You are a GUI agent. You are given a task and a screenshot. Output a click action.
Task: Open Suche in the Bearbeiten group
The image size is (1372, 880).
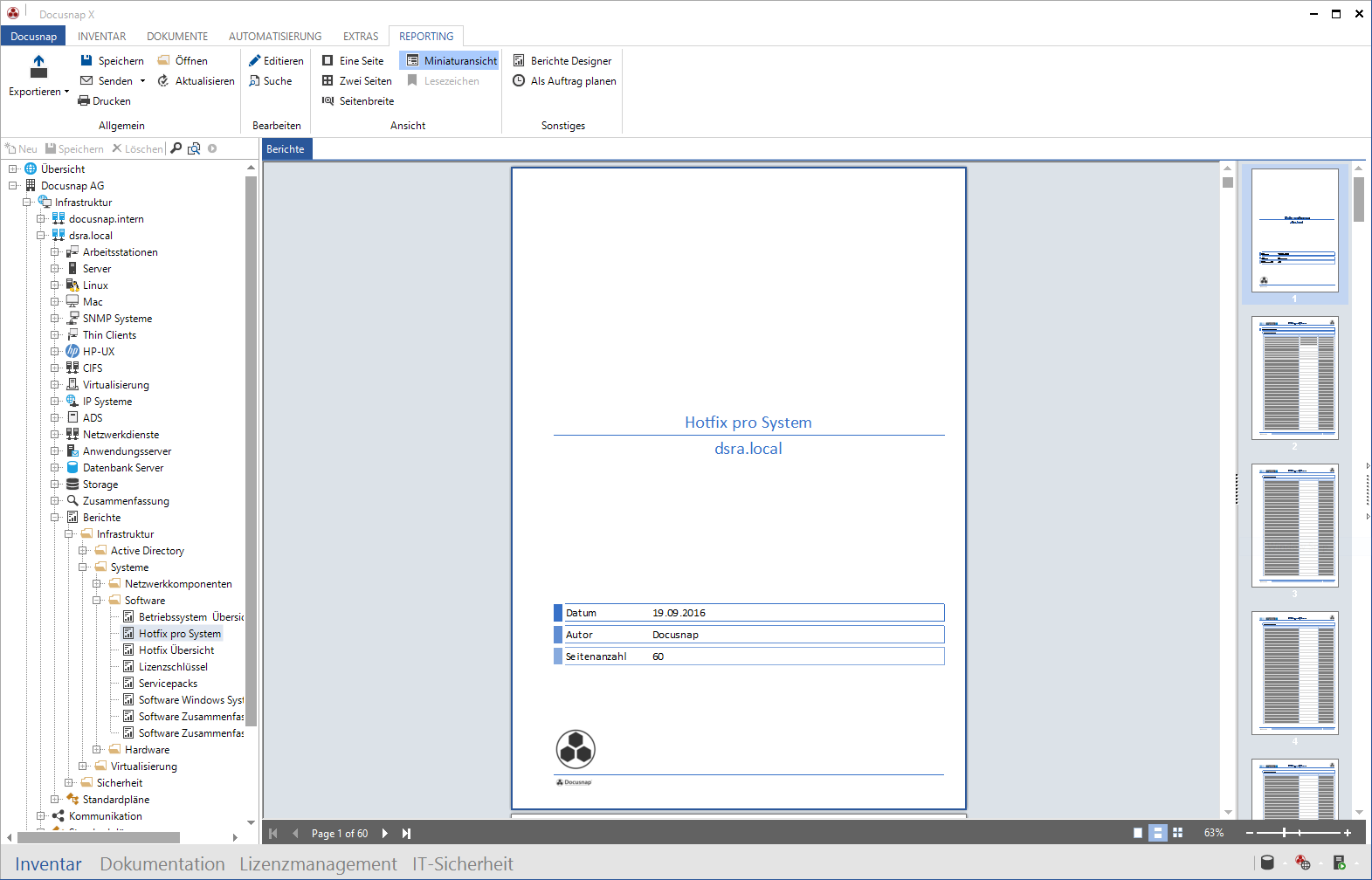pos(271,80)
